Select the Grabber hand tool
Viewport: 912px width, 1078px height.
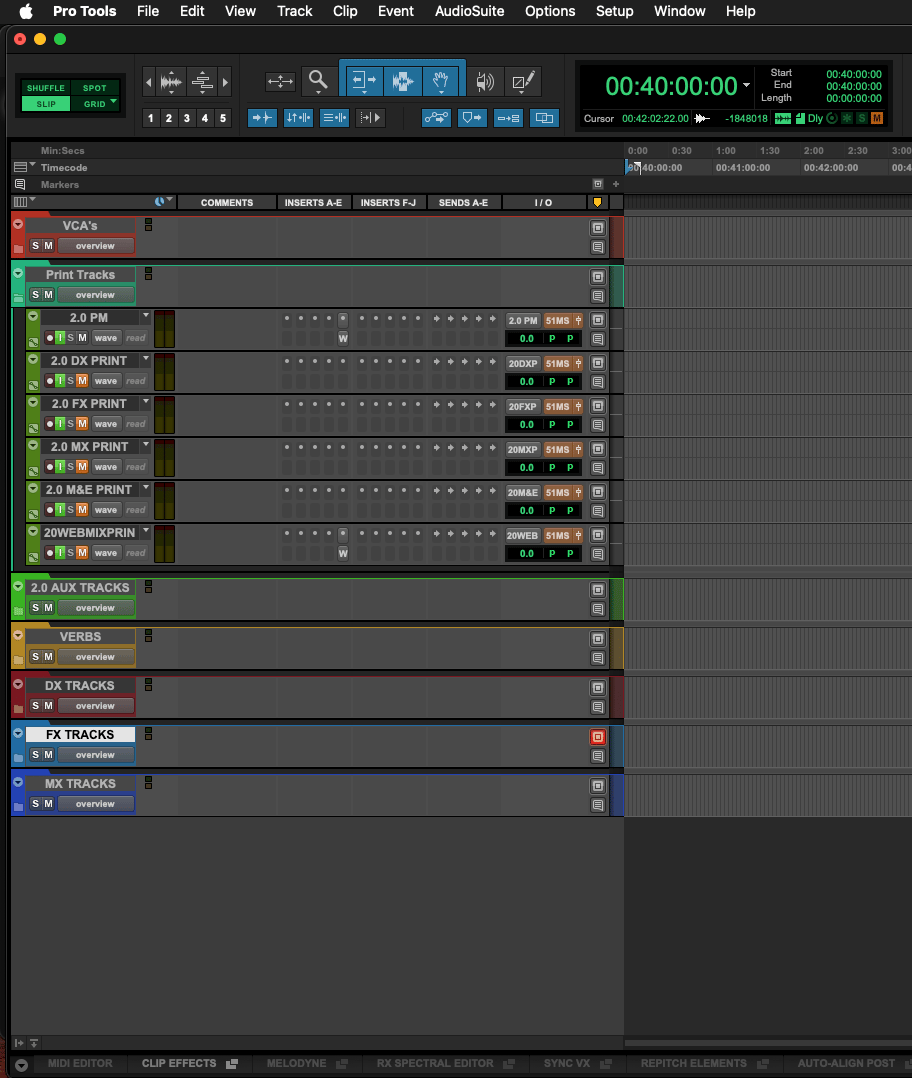[x=441, y=81]
